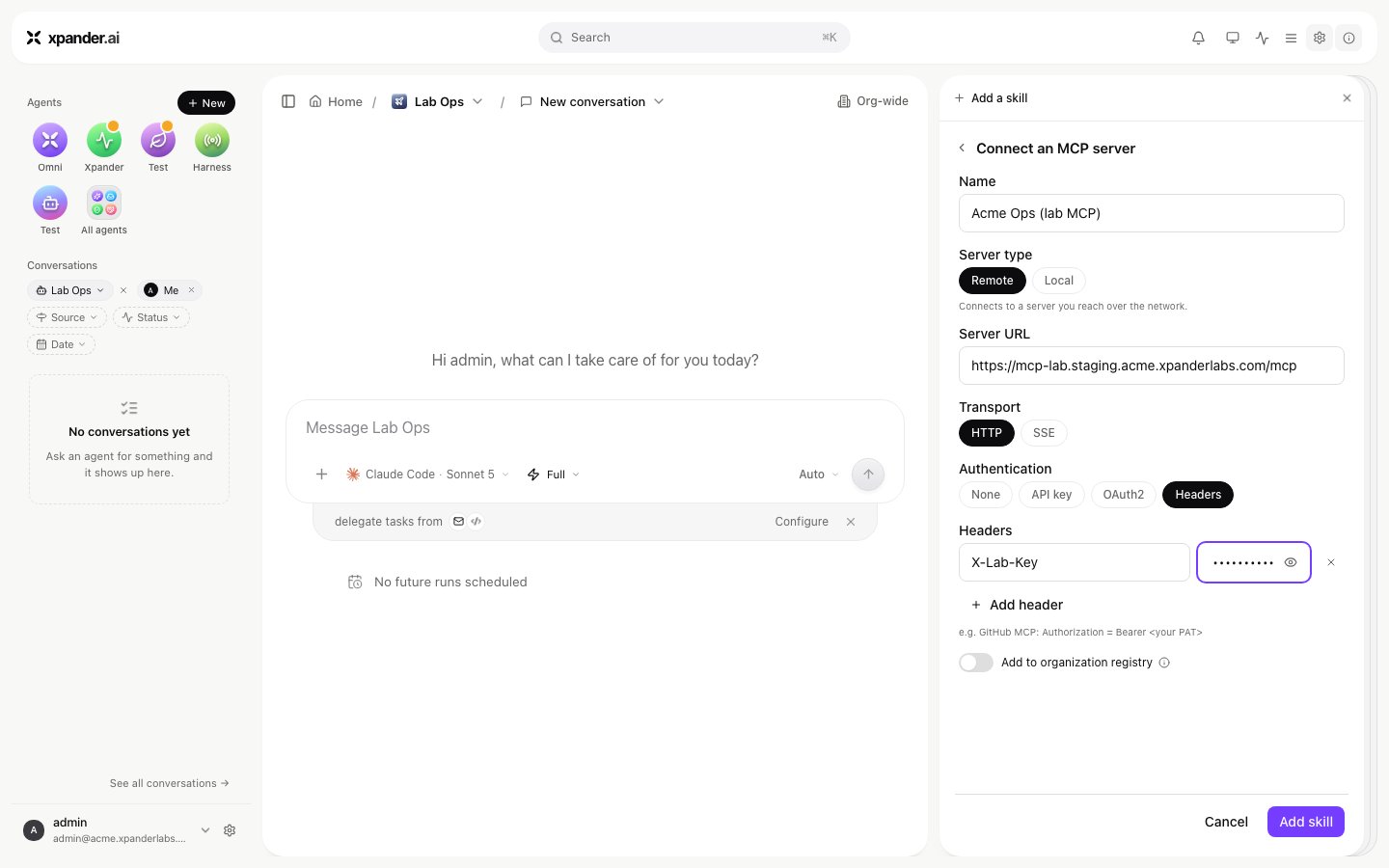Image resolution: width=1389 pixels, height=868 pixels.
Task: Click the calendar icon beside No future runs
Action: (355, 582)
